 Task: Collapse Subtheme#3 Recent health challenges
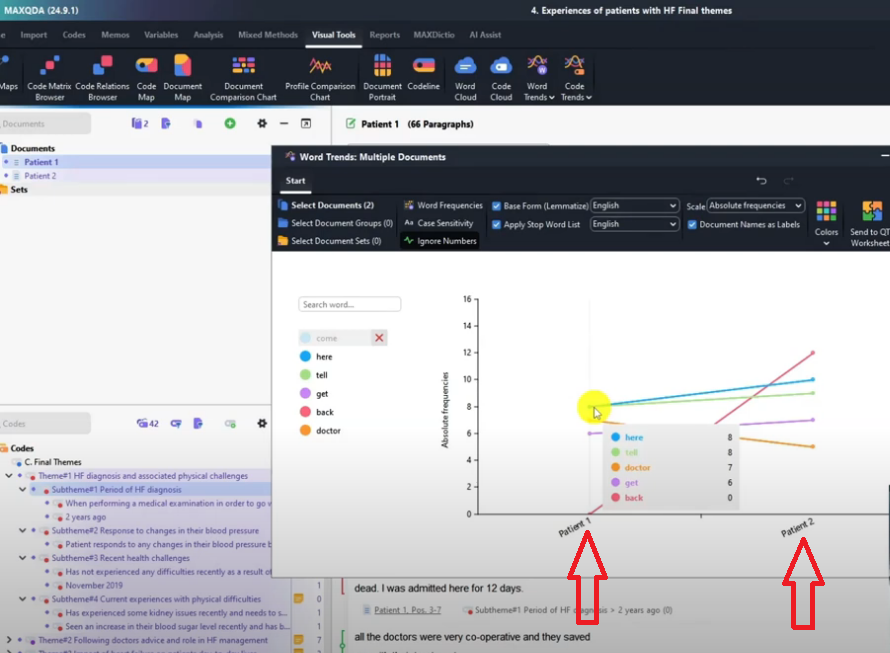23,558
